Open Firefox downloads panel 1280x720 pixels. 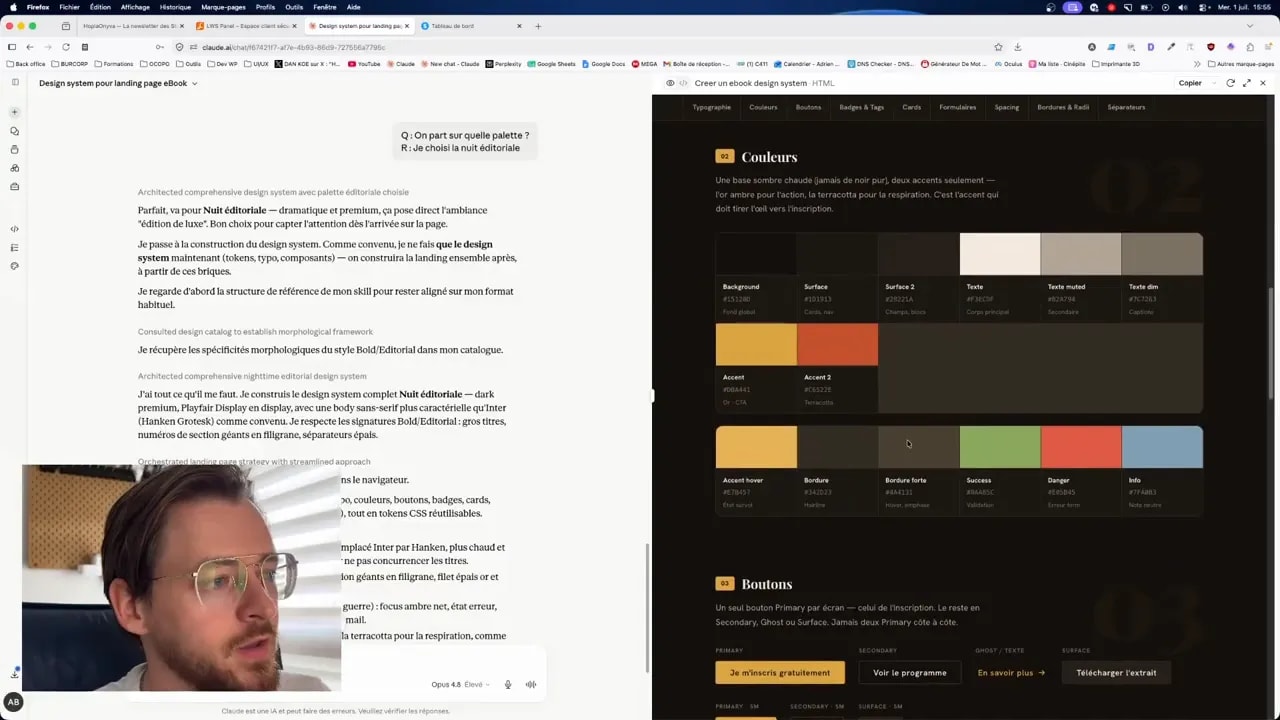pyautogui.click(x=1017, y=47)
